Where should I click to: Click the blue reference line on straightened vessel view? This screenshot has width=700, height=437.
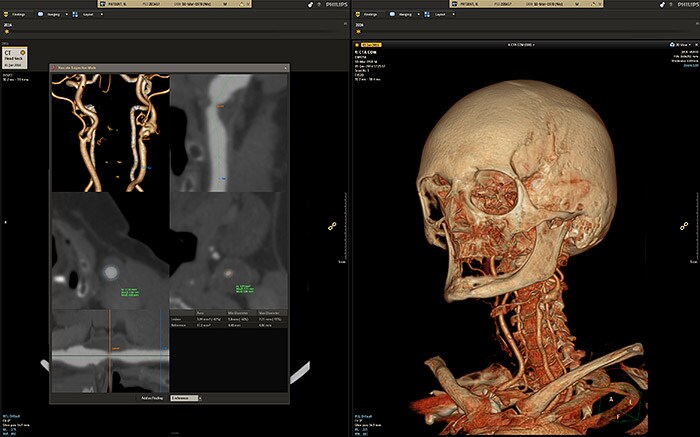coord(161,351)
